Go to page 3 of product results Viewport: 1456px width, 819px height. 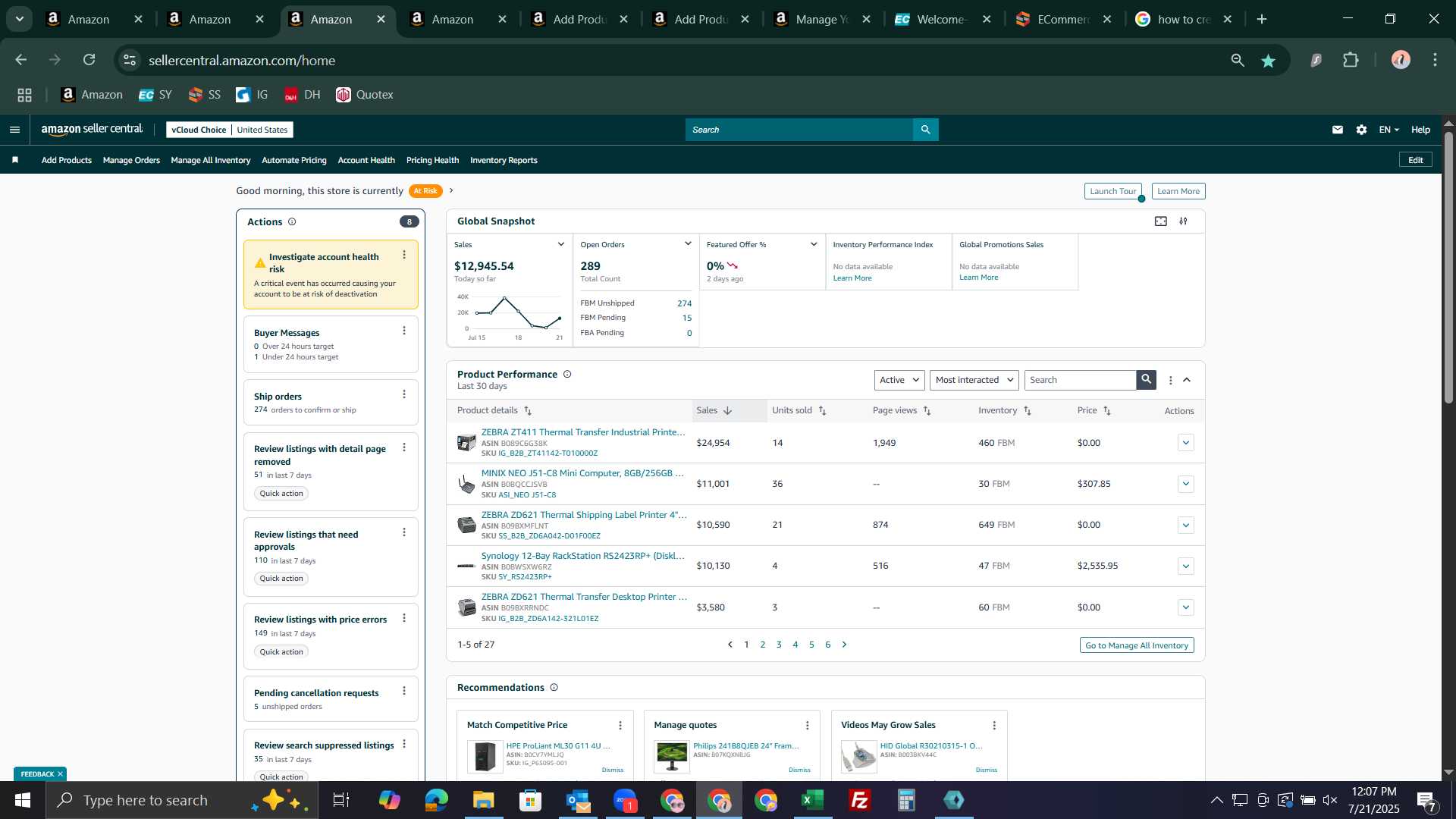click(x=779, y=645)
